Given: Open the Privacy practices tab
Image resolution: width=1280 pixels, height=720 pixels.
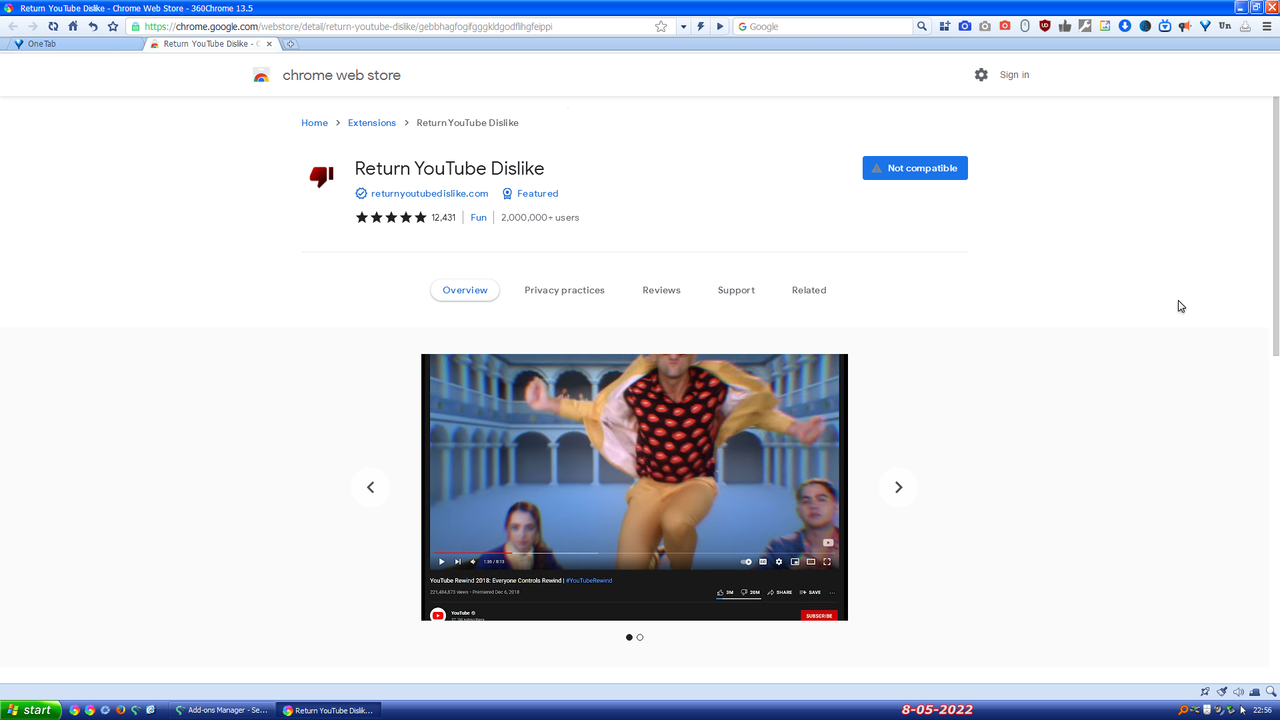Looking at the screenshot, I should point(564,290).
